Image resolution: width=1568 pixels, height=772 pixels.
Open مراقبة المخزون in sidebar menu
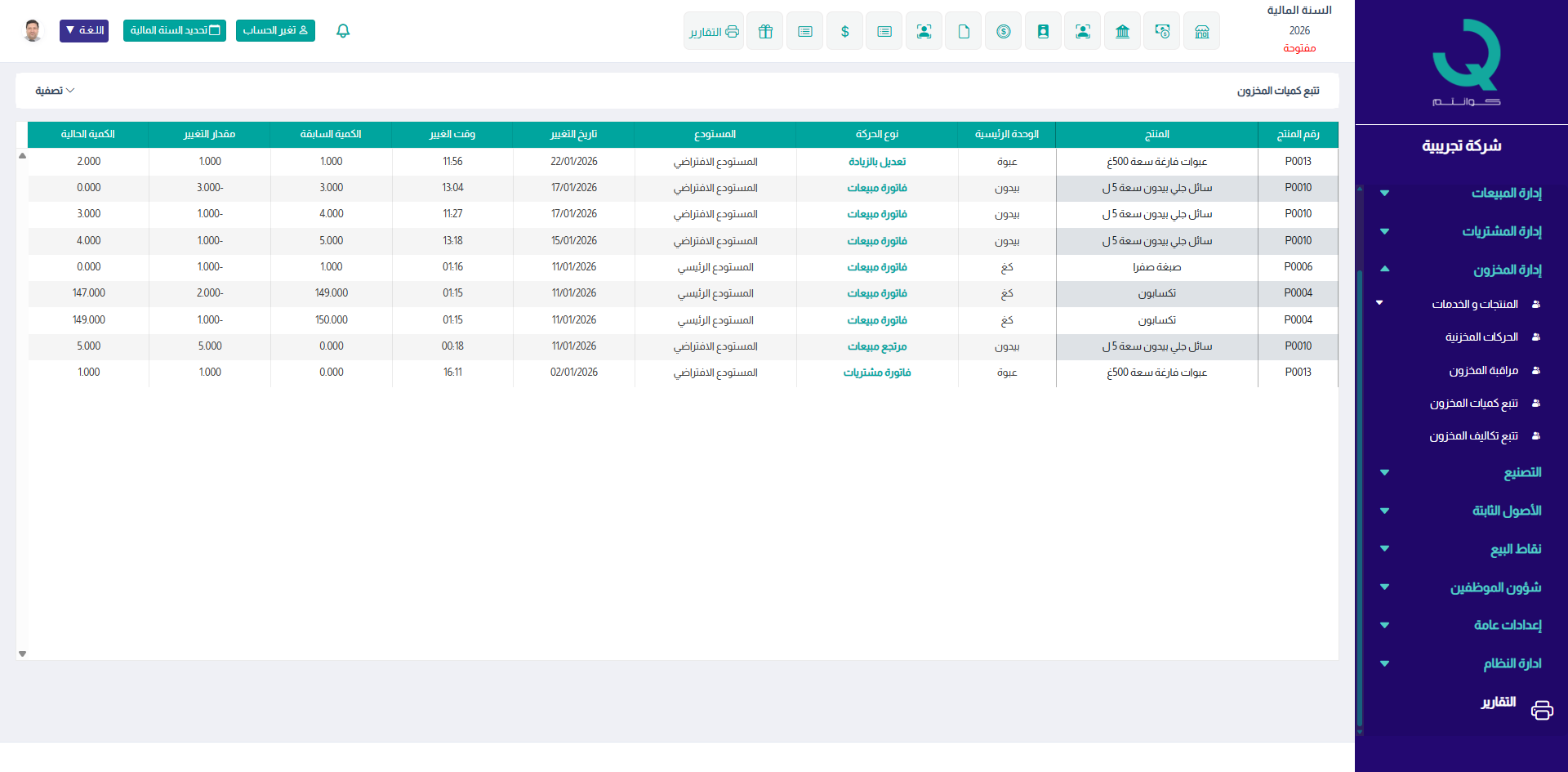point(1483,370)
